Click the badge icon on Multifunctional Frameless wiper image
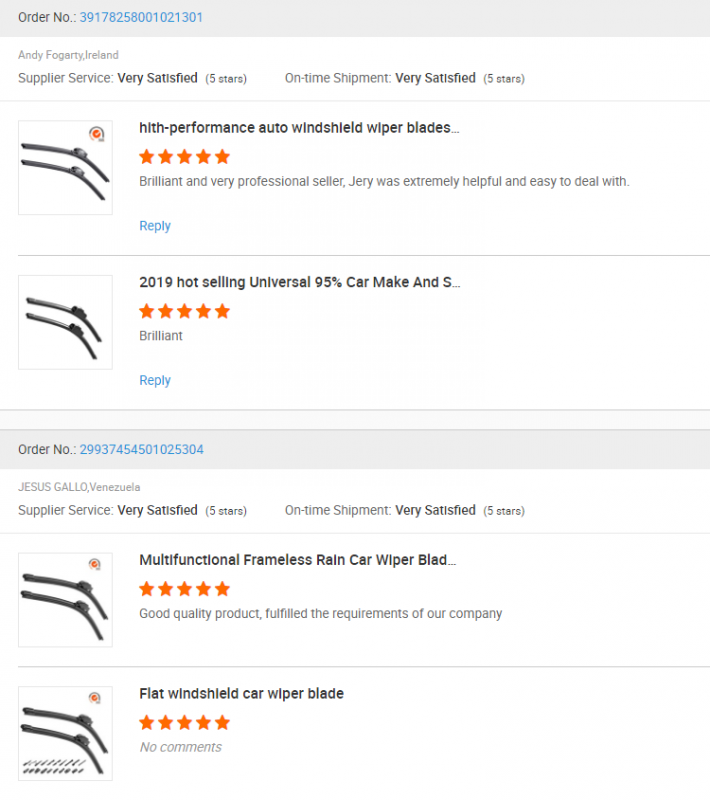Viewport: 710px width, 800px height. tap(95, 564)
